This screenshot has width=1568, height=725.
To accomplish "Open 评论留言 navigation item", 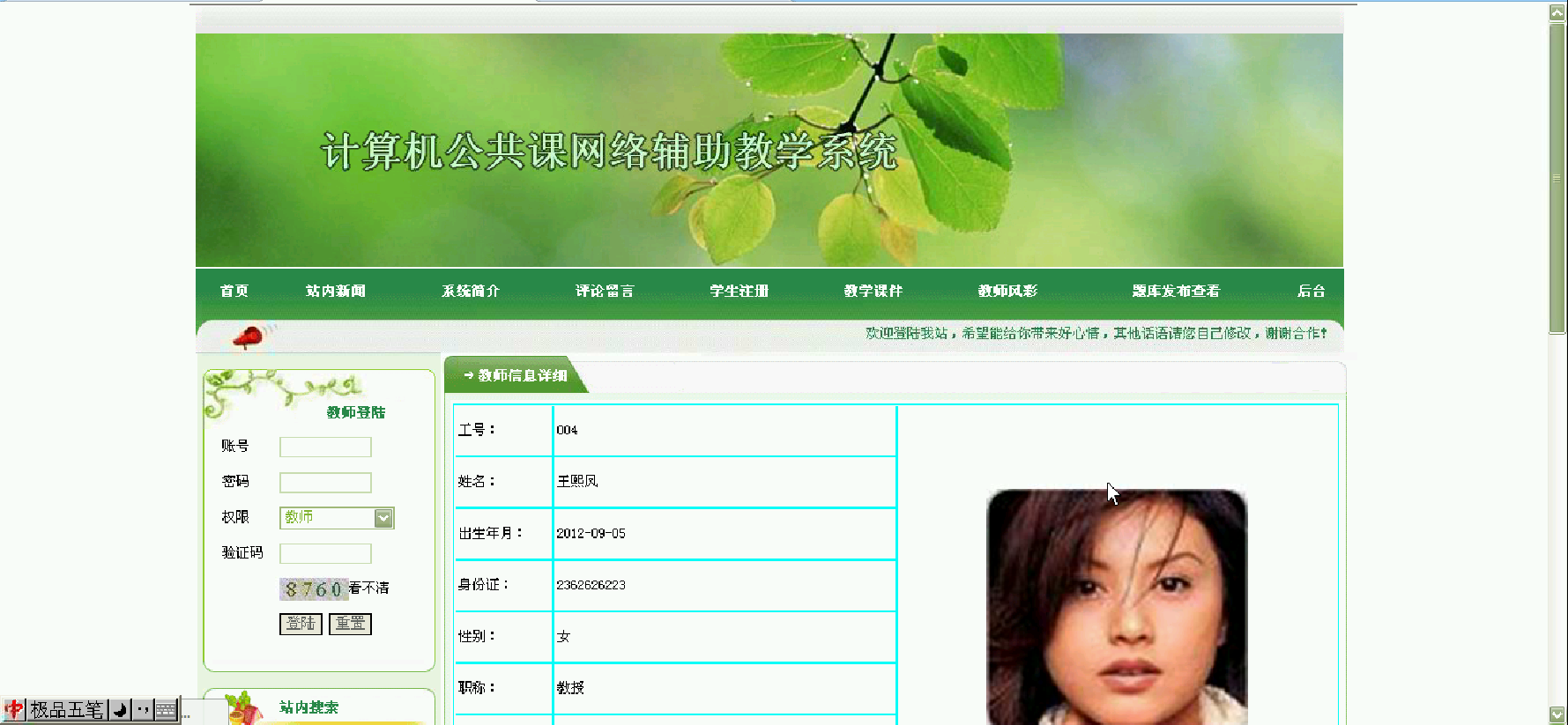I will (x=605, y=291).
